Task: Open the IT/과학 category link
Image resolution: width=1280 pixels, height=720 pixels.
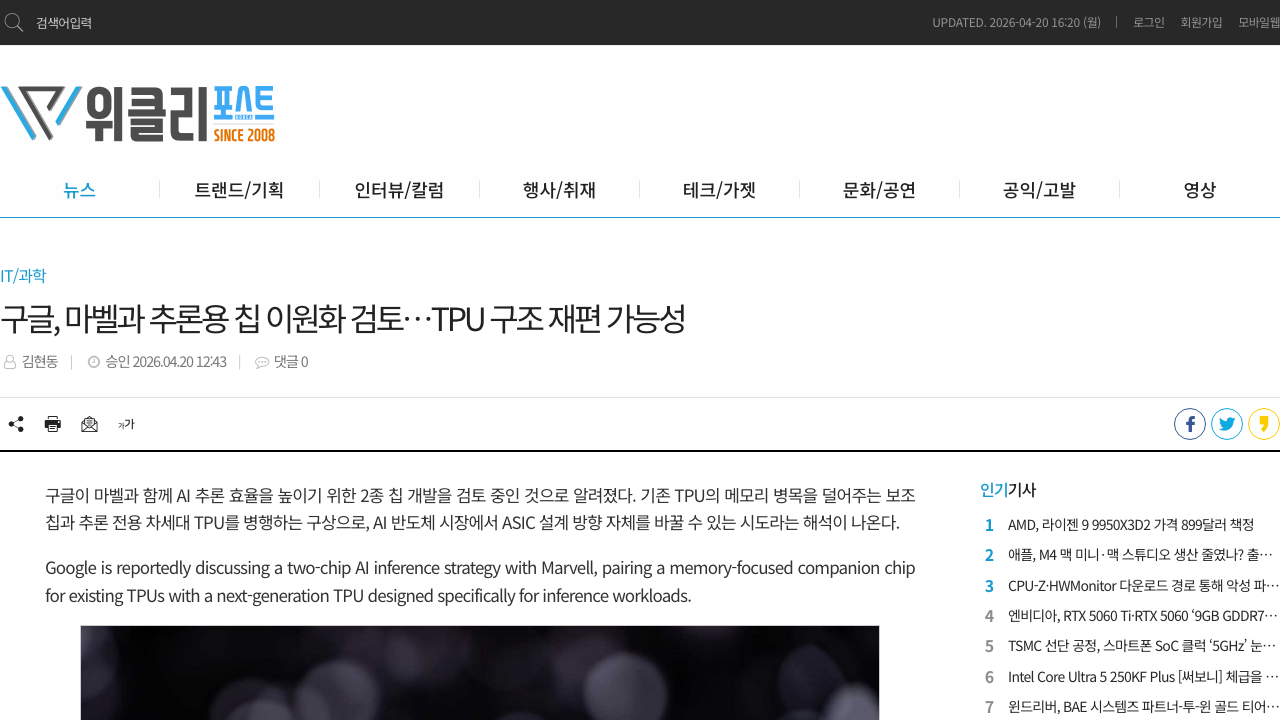Action: [23, 276]
